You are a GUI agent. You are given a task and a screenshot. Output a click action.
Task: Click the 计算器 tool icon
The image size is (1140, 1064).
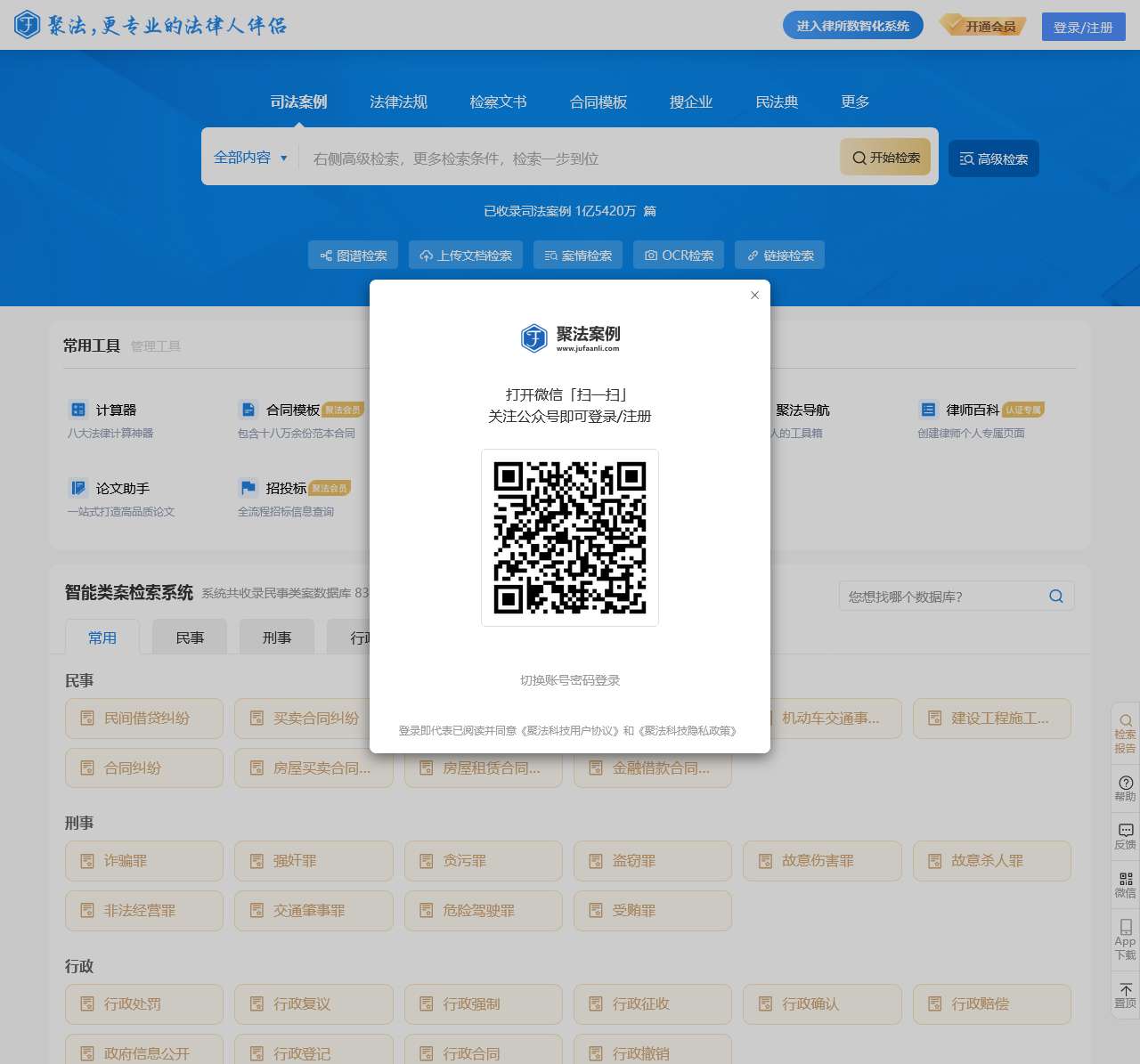pyautogui.click(x=78, y=410)
